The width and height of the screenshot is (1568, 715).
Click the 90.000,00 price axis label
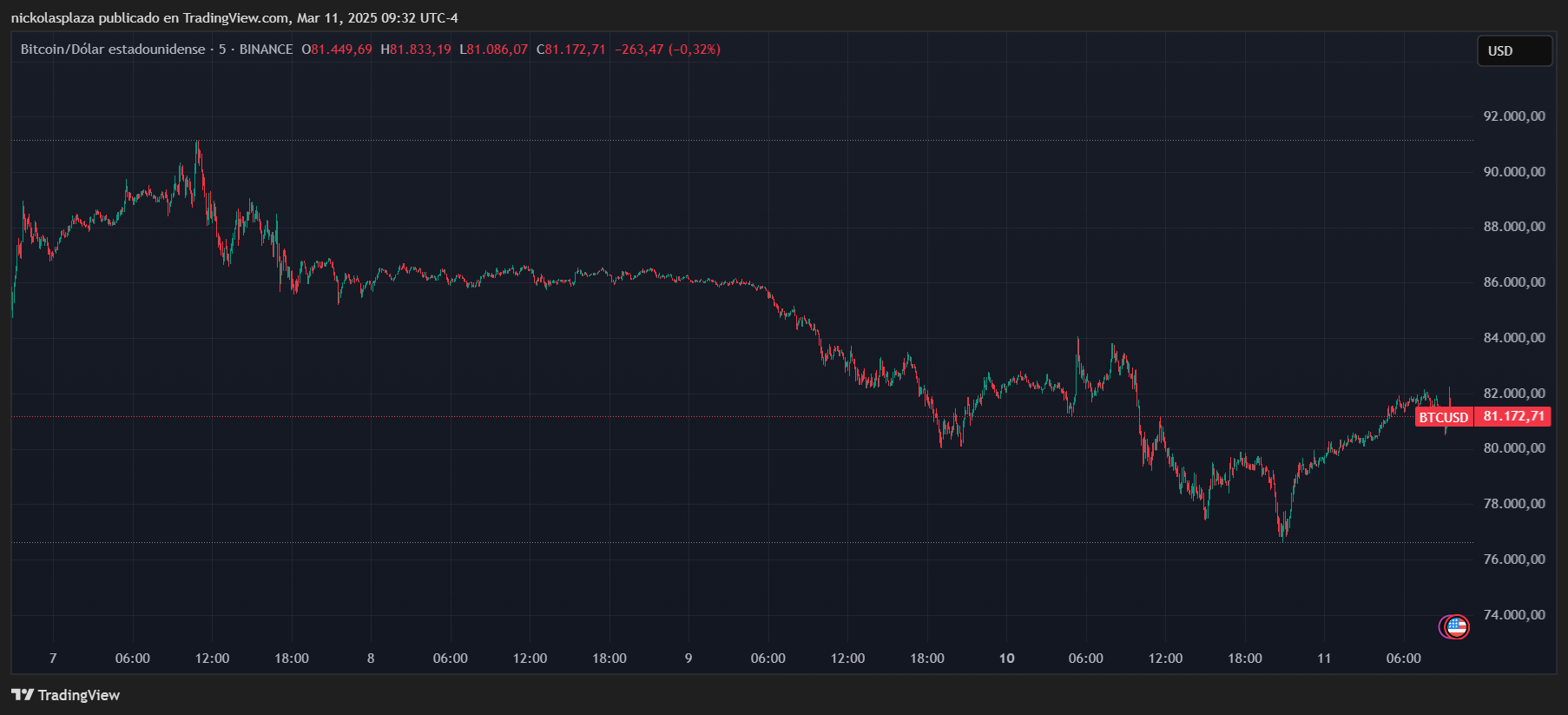coord(1514,172)
